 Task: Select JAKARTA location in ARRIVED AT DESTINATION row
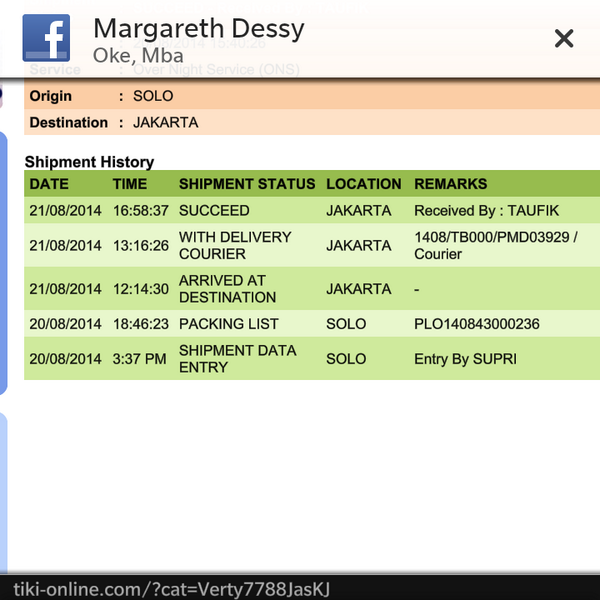pyautogui.click(x=359, y=289)
